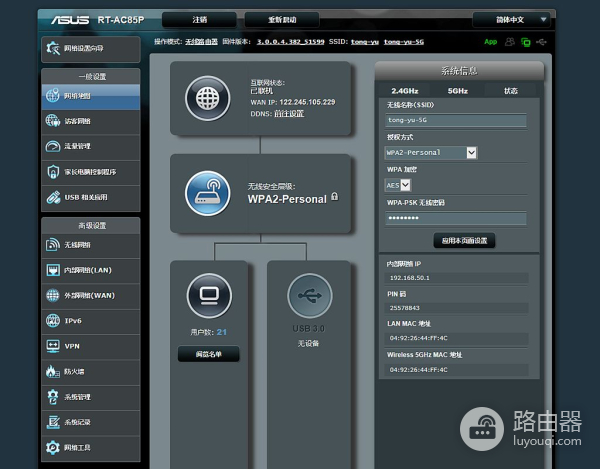Click the USB 3.0 device icon
The height and width of the screenshot is (469, 600).
(x=308, y=296)
